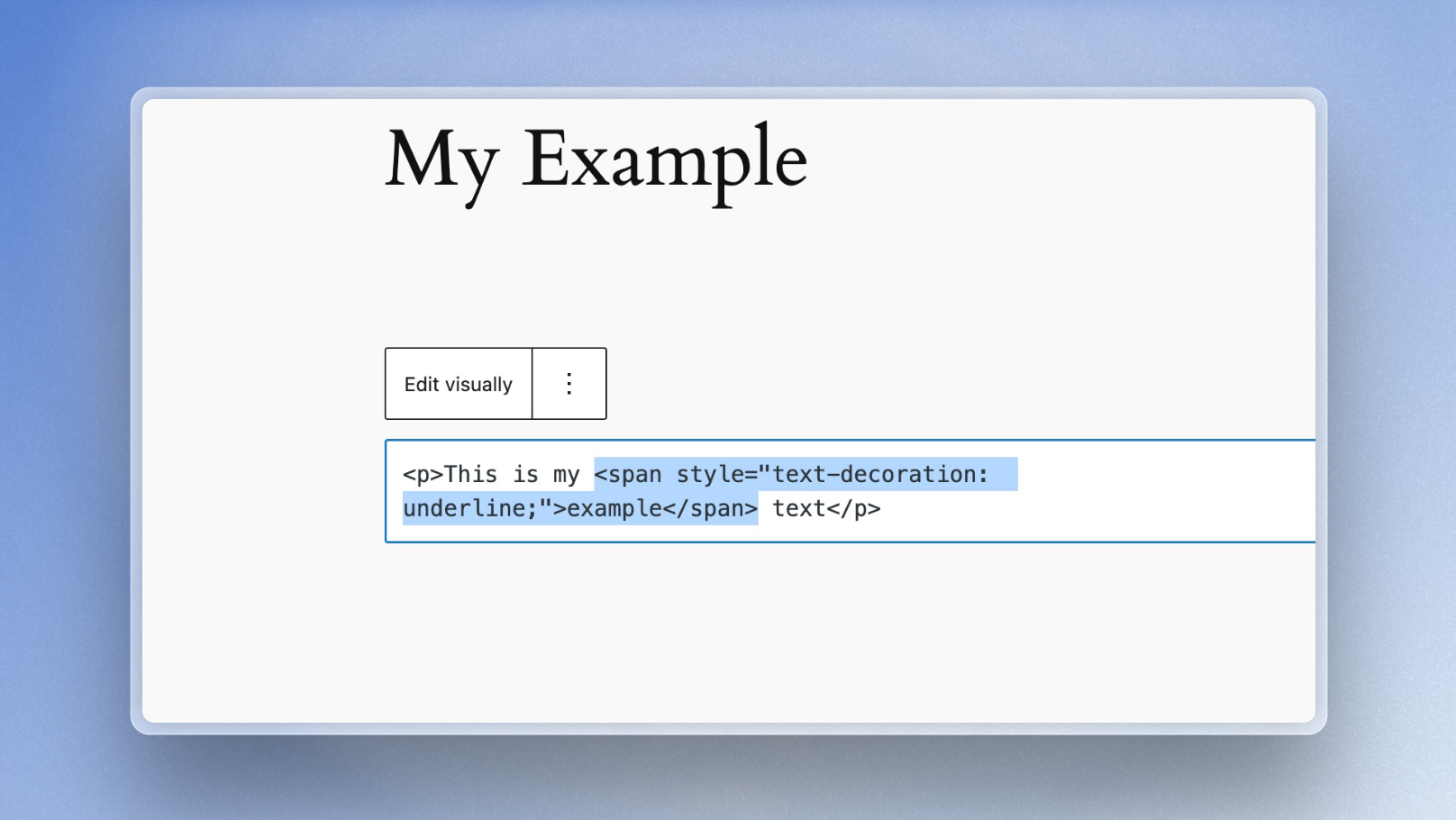Place cursor on the word This in code
This screenshot has width=1456, height=820.
point(470,475)
